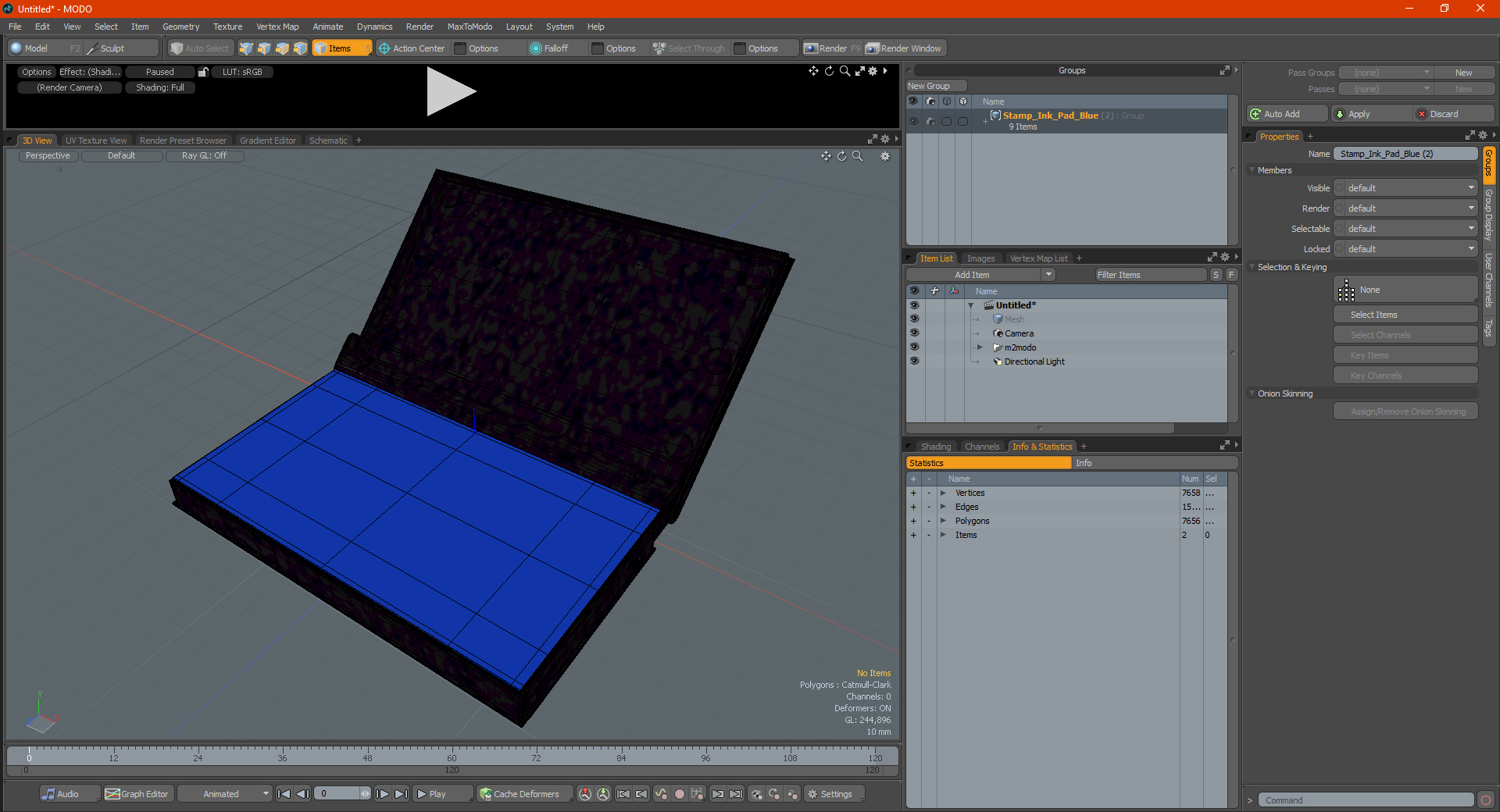Screen dimensions: 1500x812
Task: Click the Apply button
Action: click(1373, 114)
